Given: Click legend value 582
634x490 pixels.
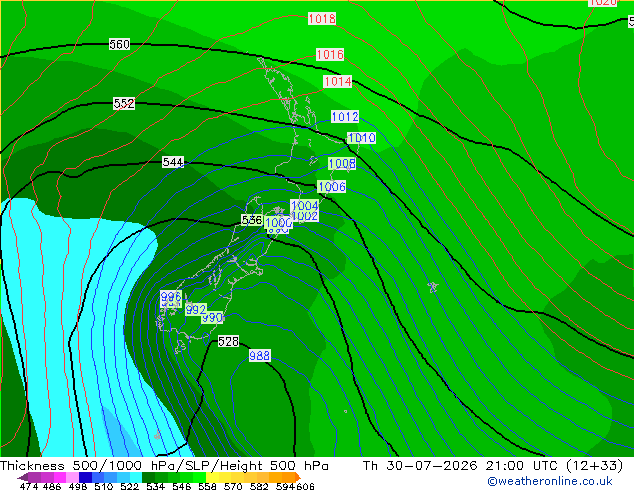Looking at the screenshot, I should 259,486.
